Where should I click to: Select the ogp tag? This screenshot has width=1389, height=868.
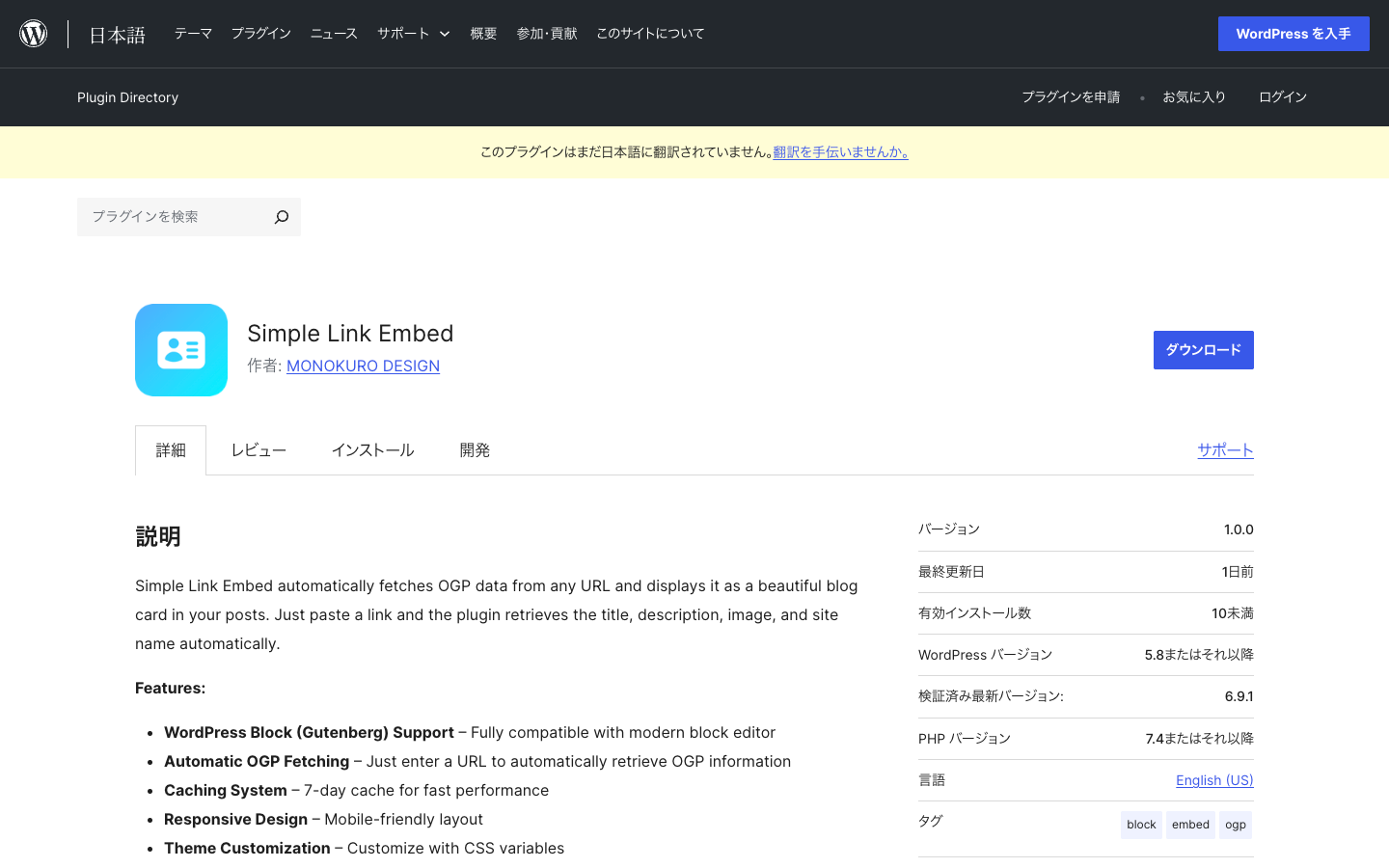tap(1235, 825)
